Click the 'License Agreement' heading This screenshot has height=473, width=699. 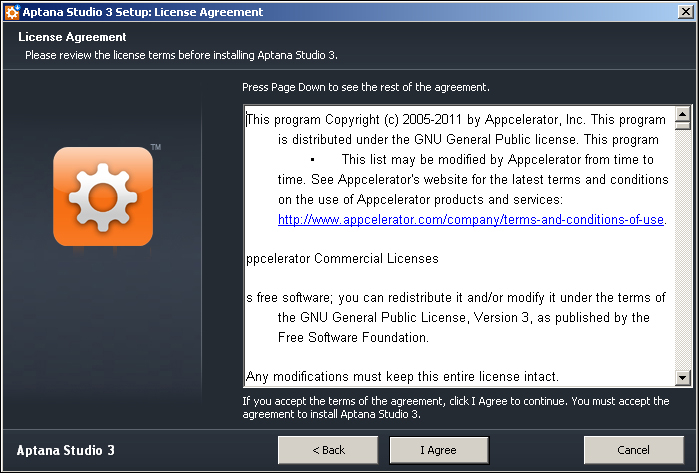72,37
